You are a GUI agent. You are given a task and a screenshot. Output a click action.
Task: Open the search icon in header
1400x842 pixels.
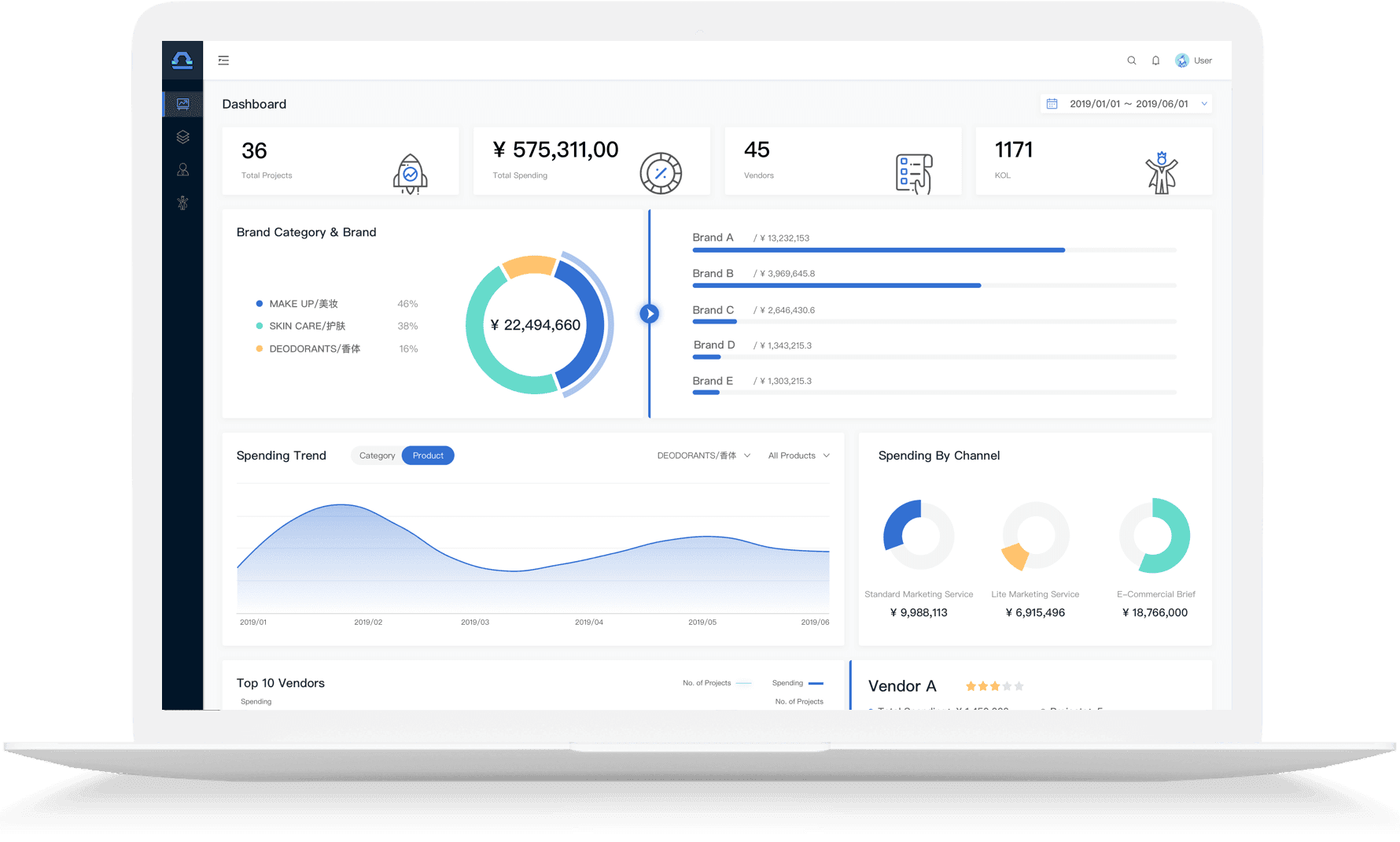click(x=1132, y=61)
